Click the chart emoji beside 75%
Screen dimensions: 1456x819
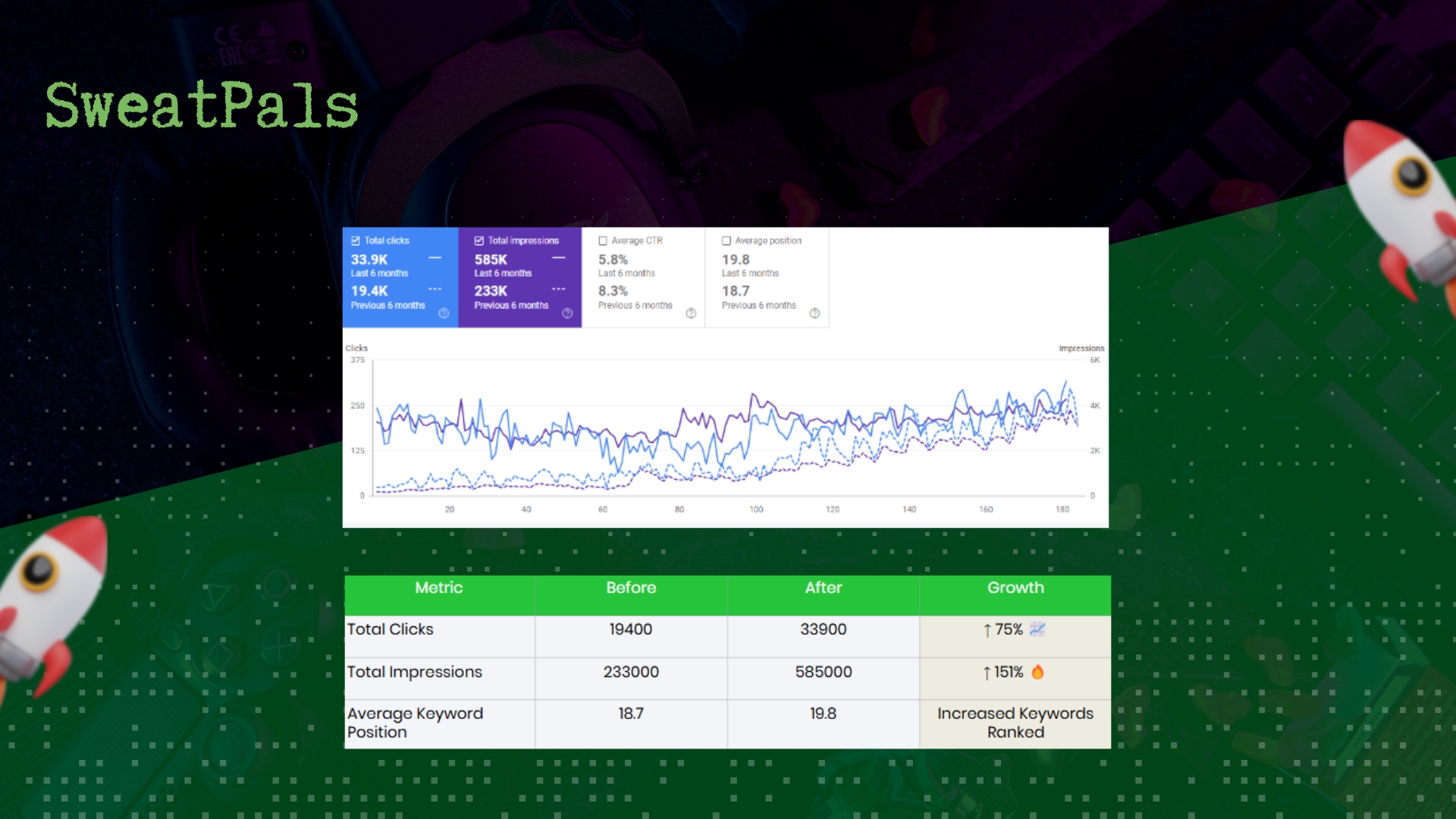click(1037, 629)
